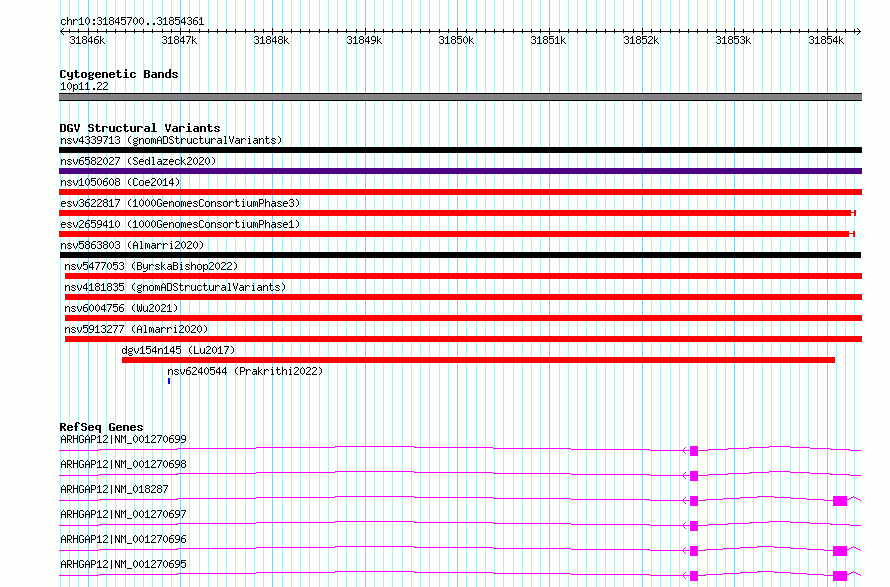This screenshot has width=890, height=587.
Task: Click the nsv5913277 (Almarri2020) label
Action: [x=136, y=329]
